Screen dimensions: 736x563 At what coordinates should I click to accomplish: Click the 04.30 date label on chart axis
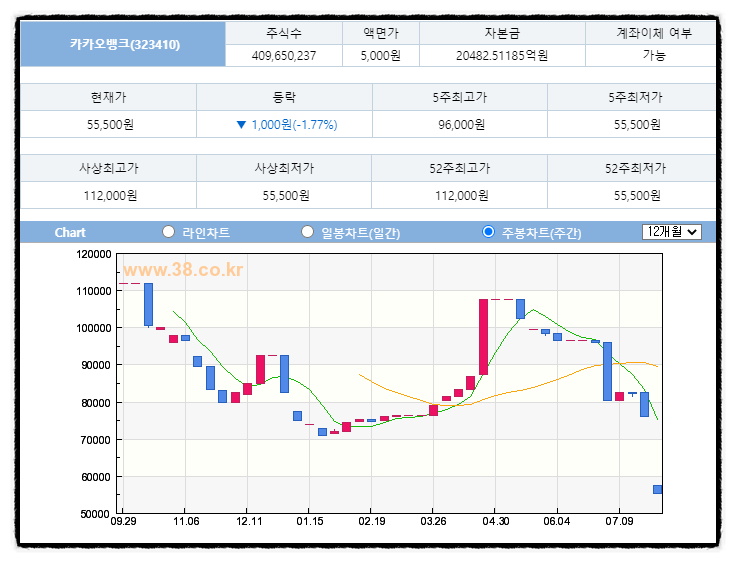496,521
